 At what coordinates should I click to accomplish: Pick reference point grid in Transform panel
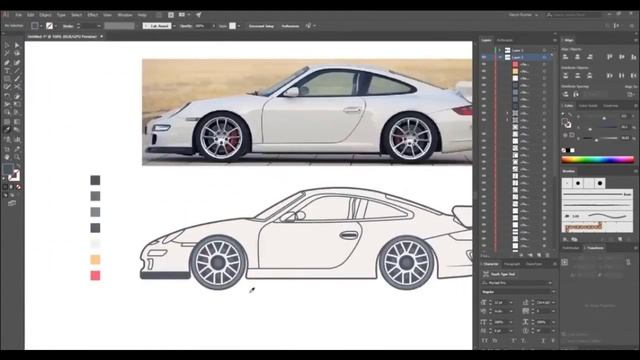pos(565,262)
